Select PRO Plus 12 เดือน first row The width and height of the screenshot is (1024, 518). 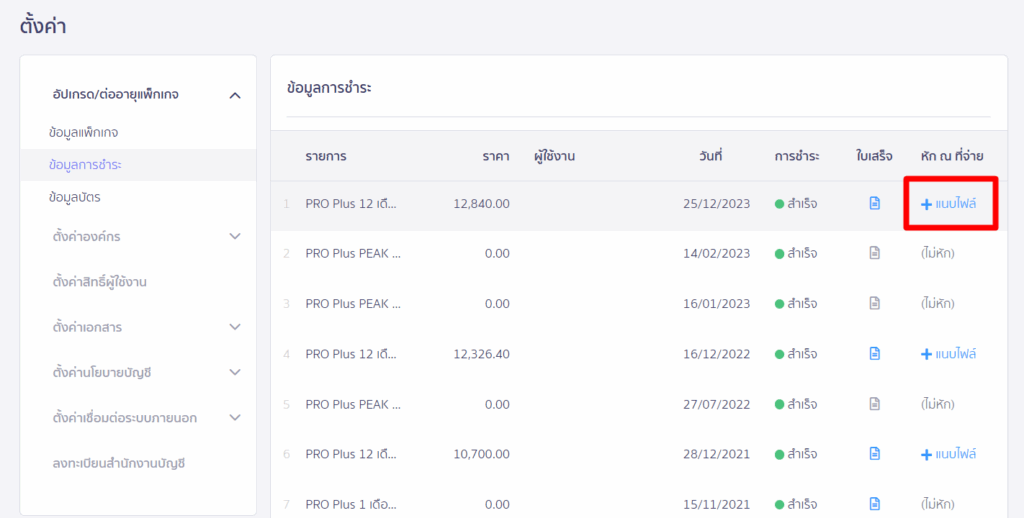[x=351, y=203]
